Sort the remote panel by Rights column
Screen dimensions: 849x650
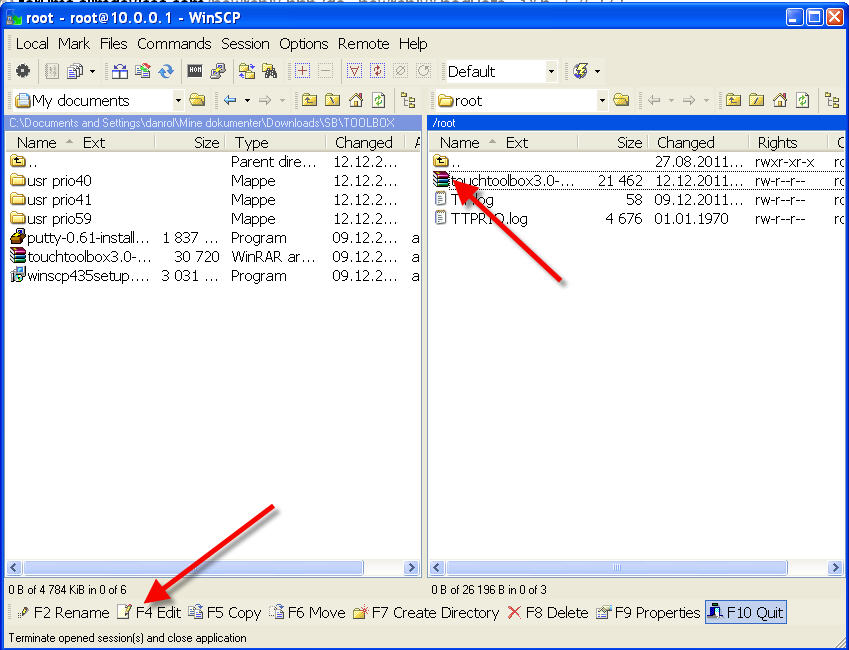click(x=788, y=143)
